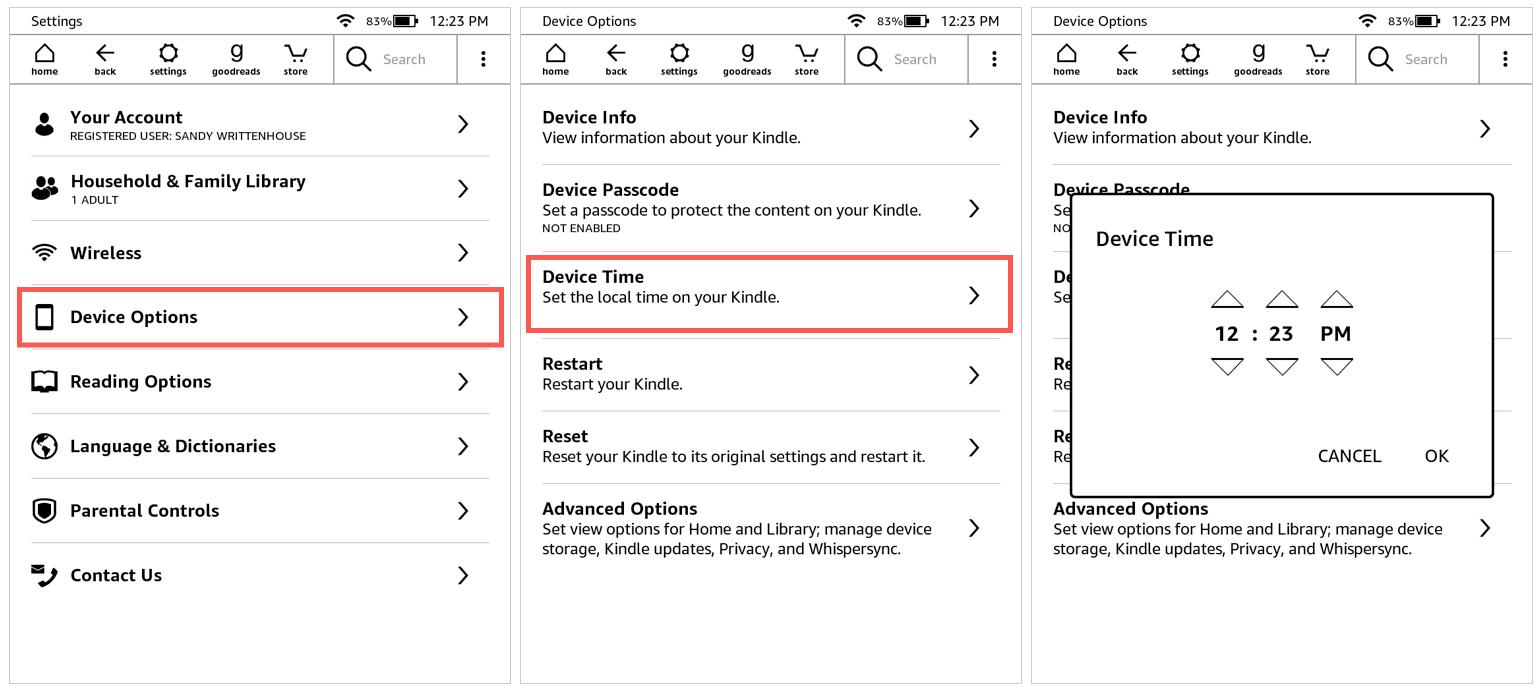This screenshot has height=690, width=1540.
Task: Click Wireless wifi icon in list
Action: pyautogui.click(x=44, y=253)
